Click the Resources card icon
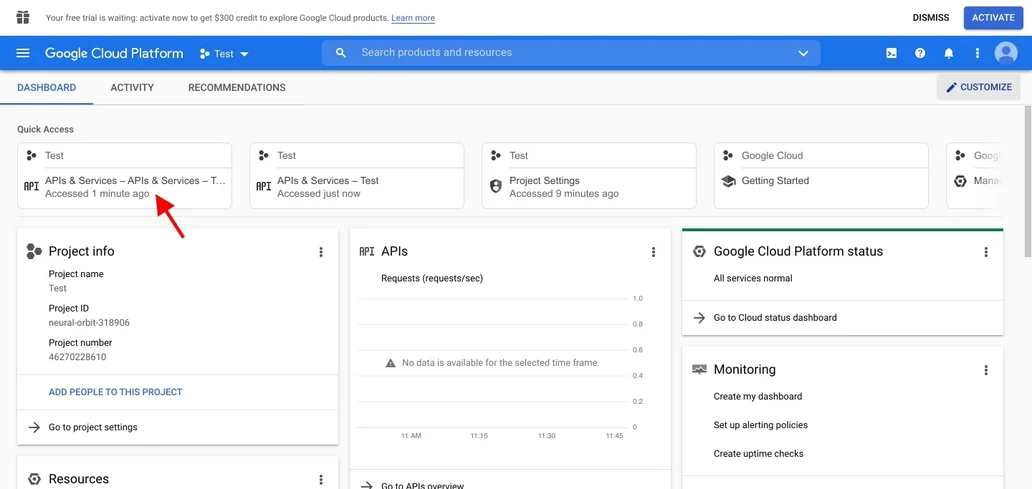This screenshot has width=1032, height=489. [x=34, y=478]
